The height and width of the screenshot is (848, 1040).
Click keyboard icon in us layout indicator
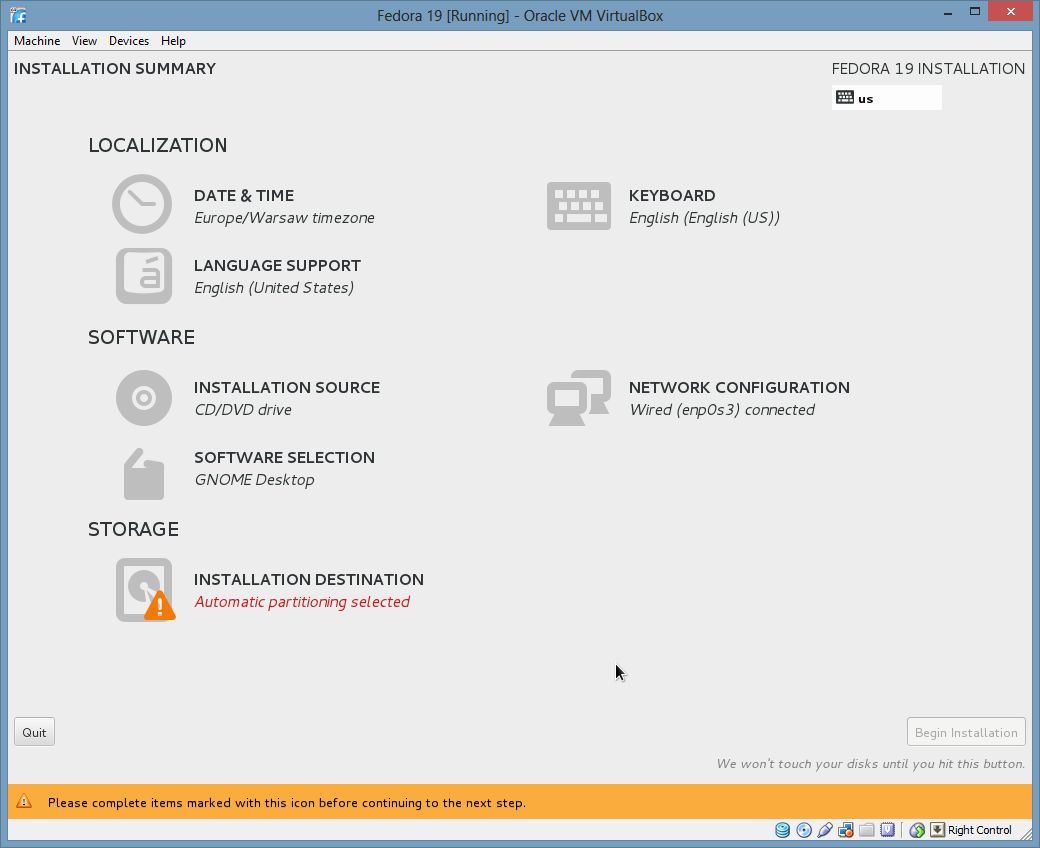point(844,97)
